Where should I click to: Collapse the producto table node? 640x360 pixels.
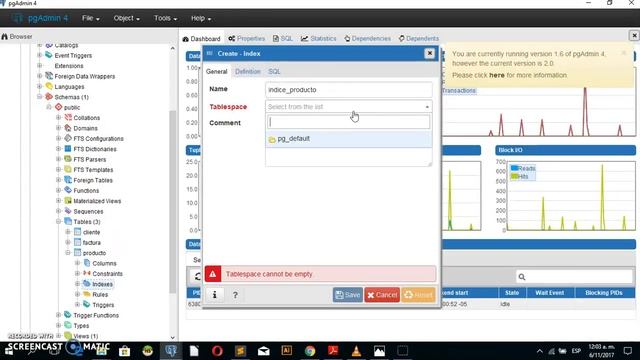point(68,253)
